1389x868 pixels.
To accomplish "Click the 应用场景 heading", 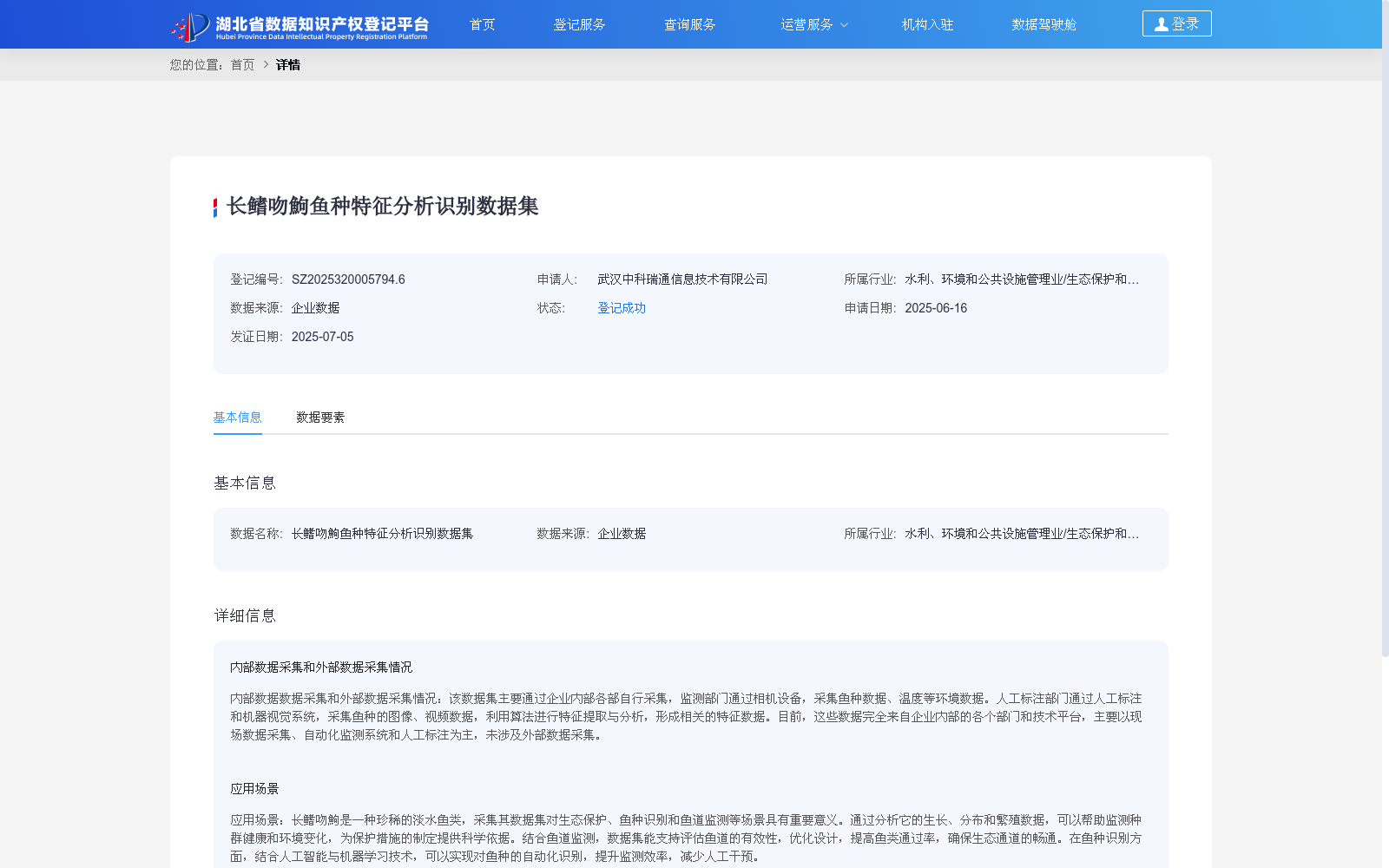I will click(x=254, y=789).
